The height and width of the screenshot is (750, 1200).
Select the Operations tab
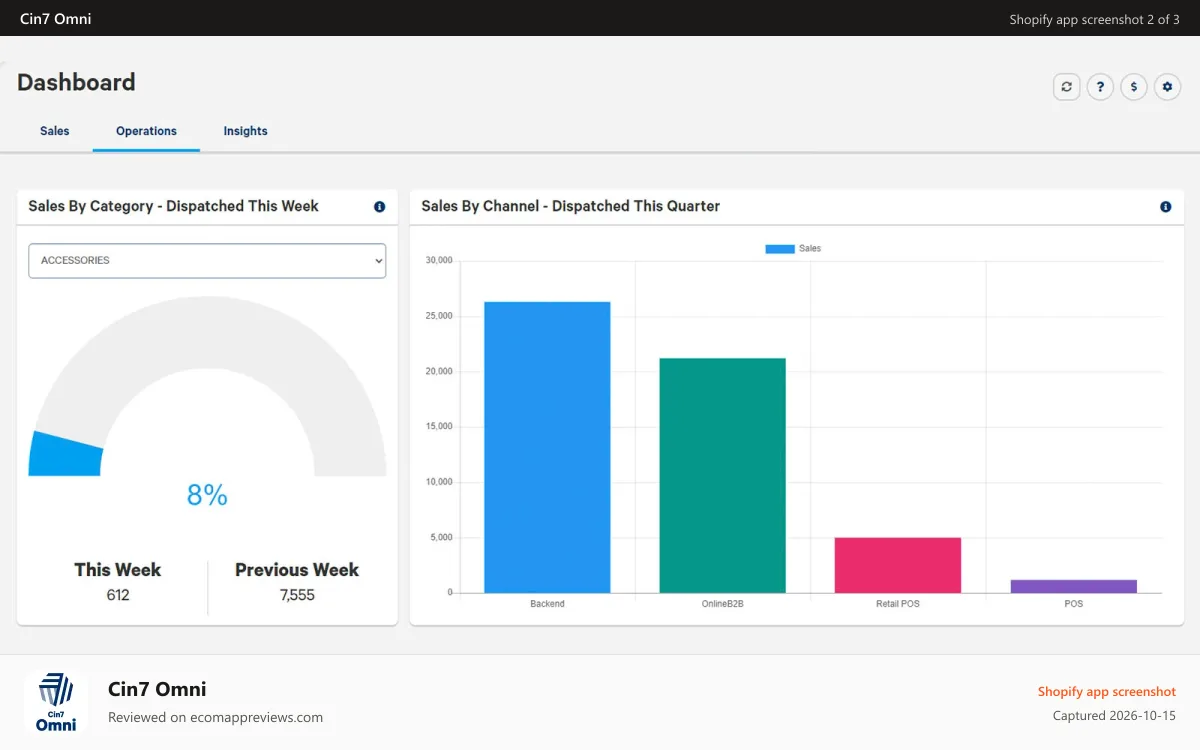146,131
